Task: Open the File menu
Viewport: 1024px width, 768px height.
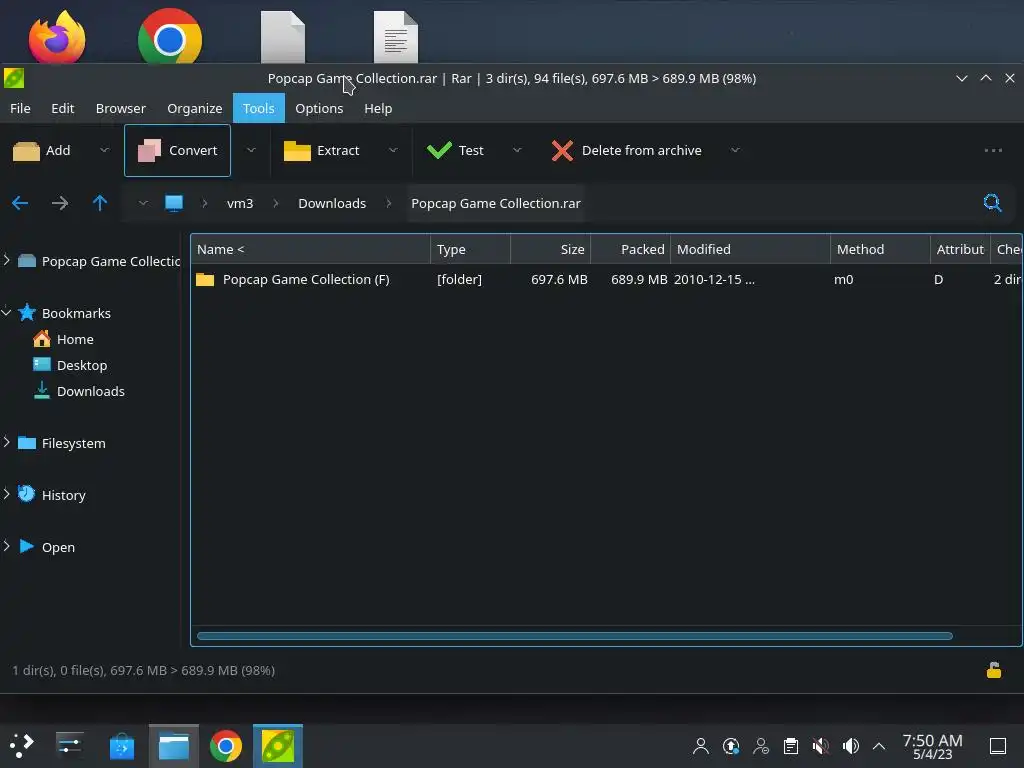Action: 20,108
